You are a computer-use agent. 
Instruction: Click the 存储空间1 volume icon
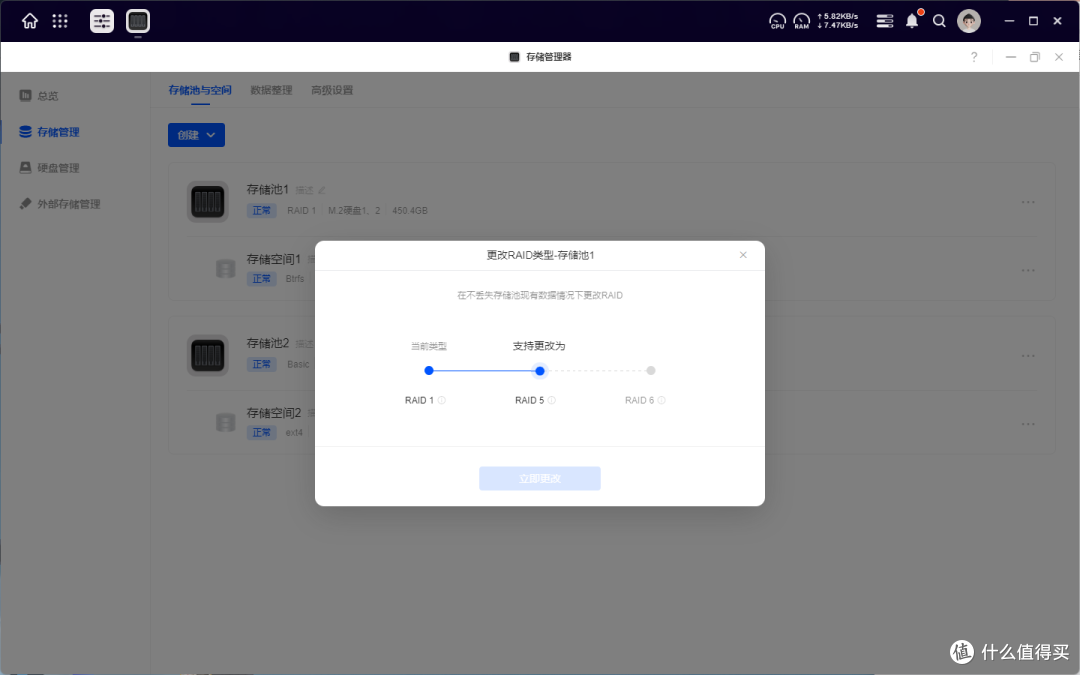tap(226, 269)
